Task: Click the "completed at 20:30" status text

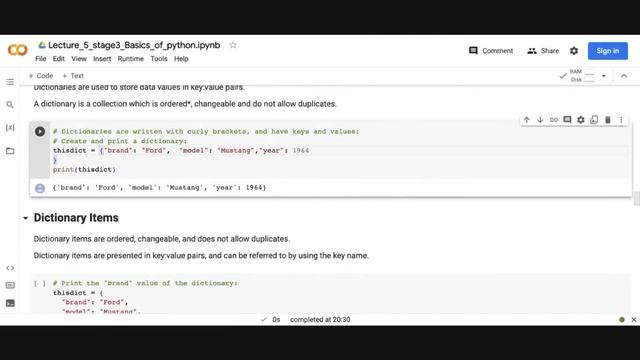Action: click(320, 320)
